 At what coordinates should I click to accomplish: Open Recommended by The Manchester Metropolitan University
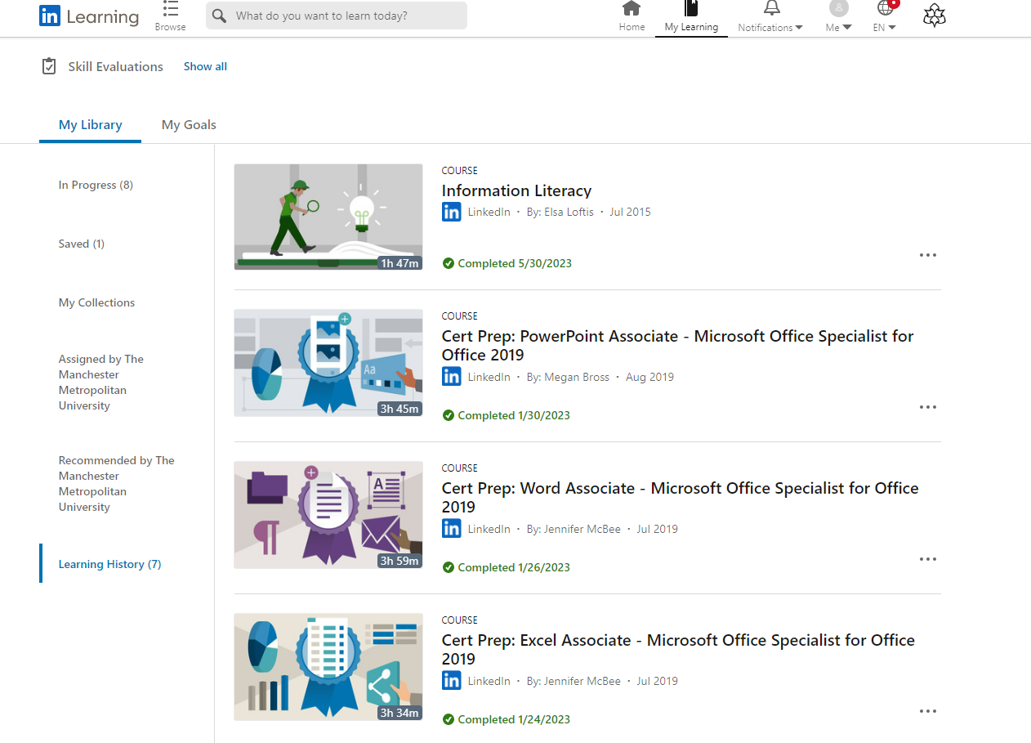pos(116,483)
